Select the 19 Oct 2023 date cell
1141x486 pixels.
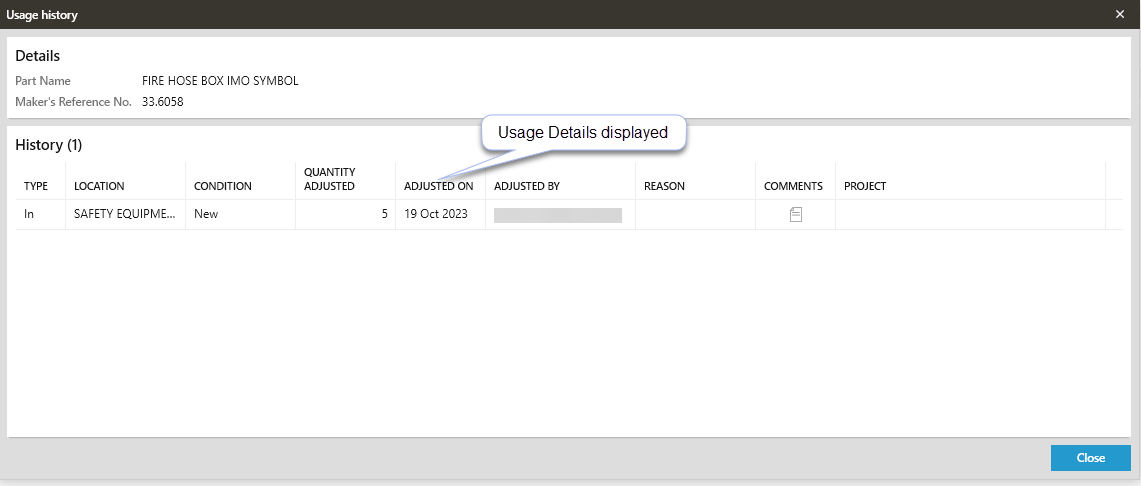point(436,214)
